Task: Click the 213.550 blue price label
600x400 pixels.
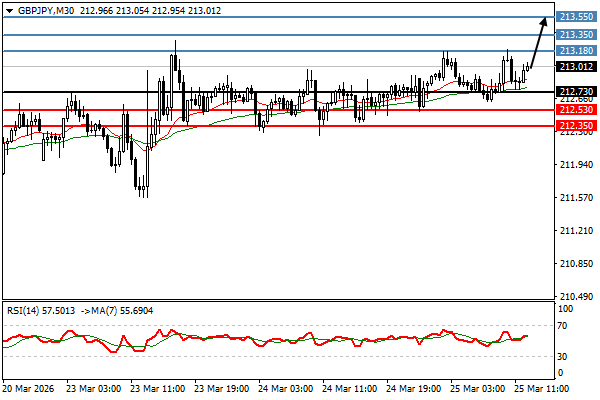Action: tap(575, 17)
